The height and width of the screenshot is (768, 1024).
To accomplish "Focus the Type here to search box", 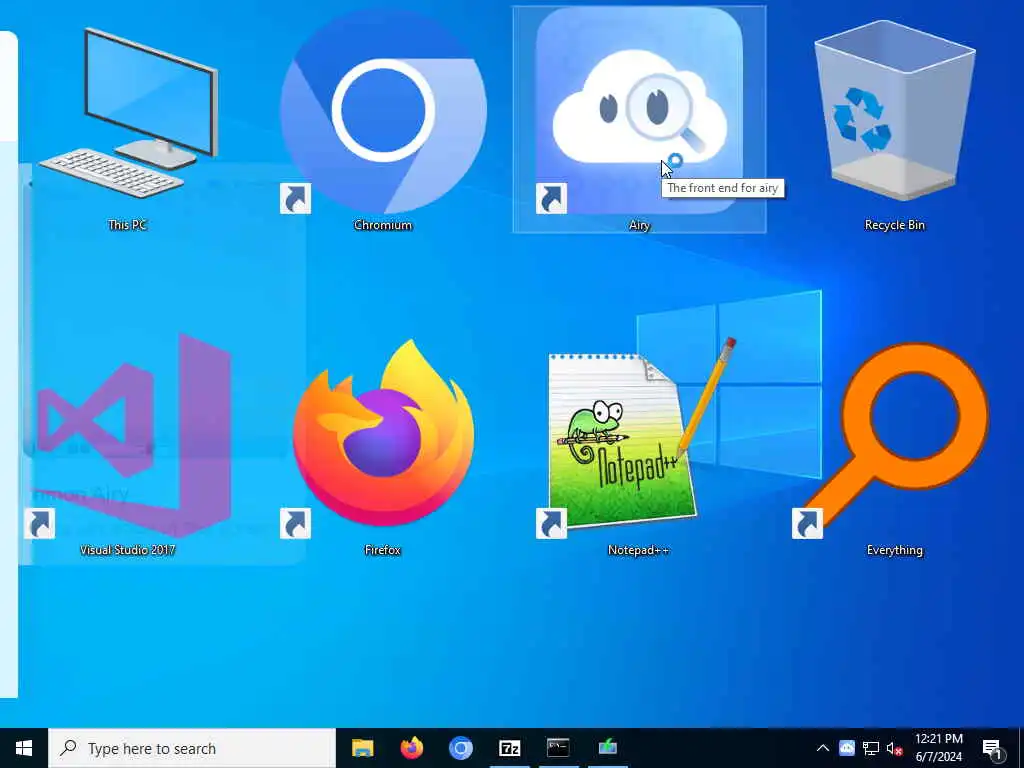I will 192,748.
